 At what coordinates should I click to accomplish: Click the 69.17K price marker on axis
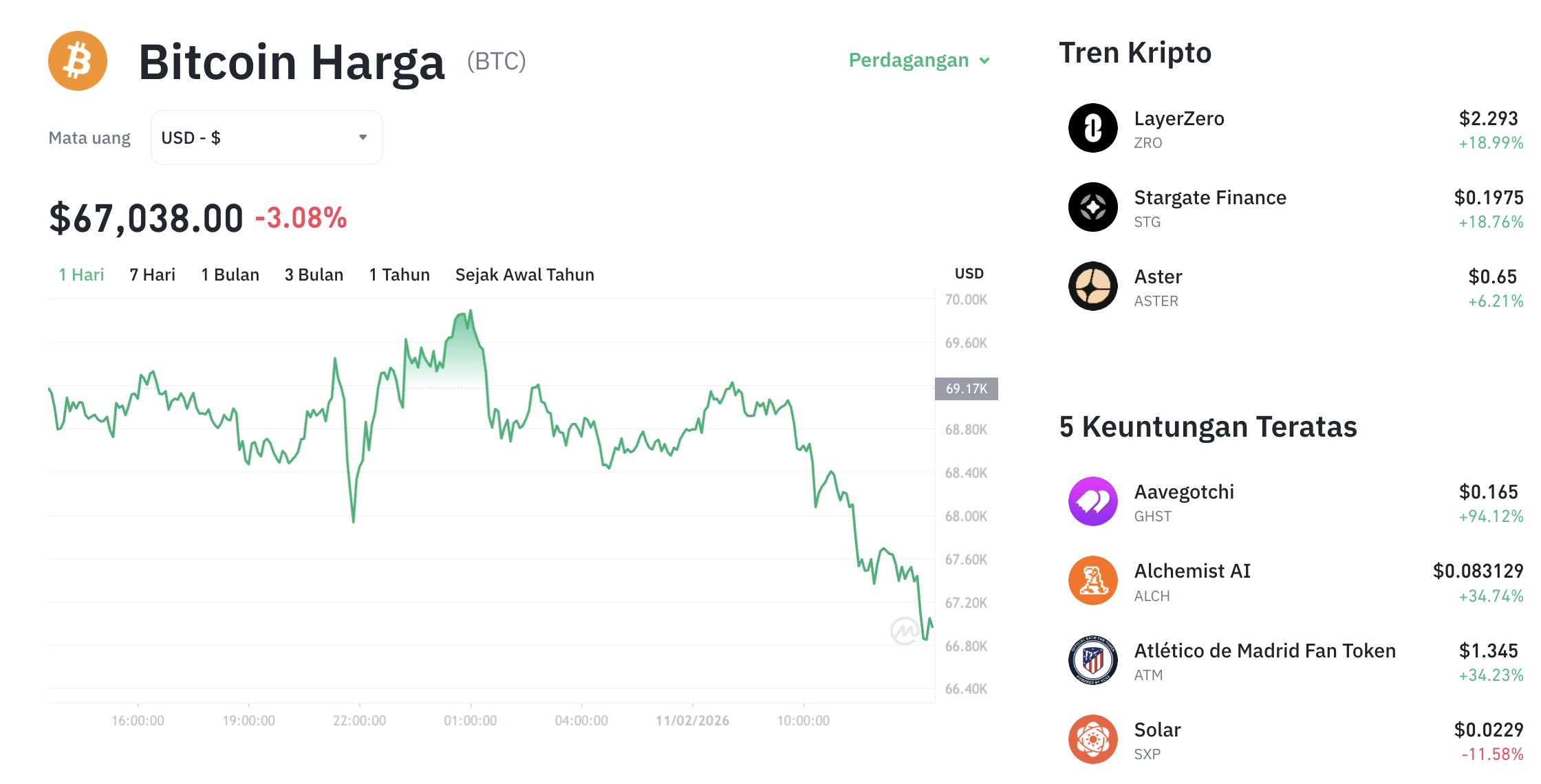965,389
